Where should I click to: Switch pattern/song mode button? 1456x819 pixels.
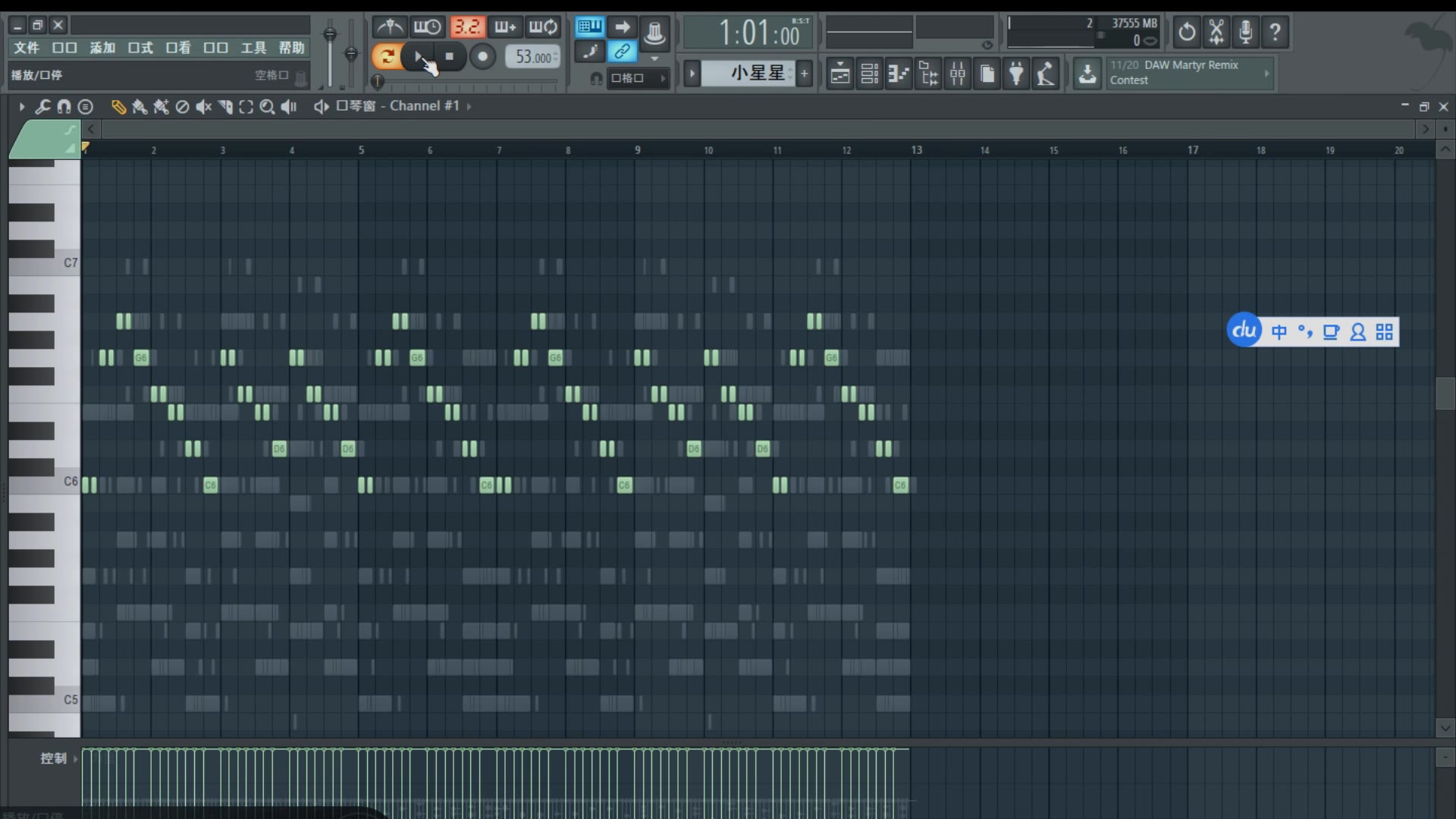pos(387,56)
